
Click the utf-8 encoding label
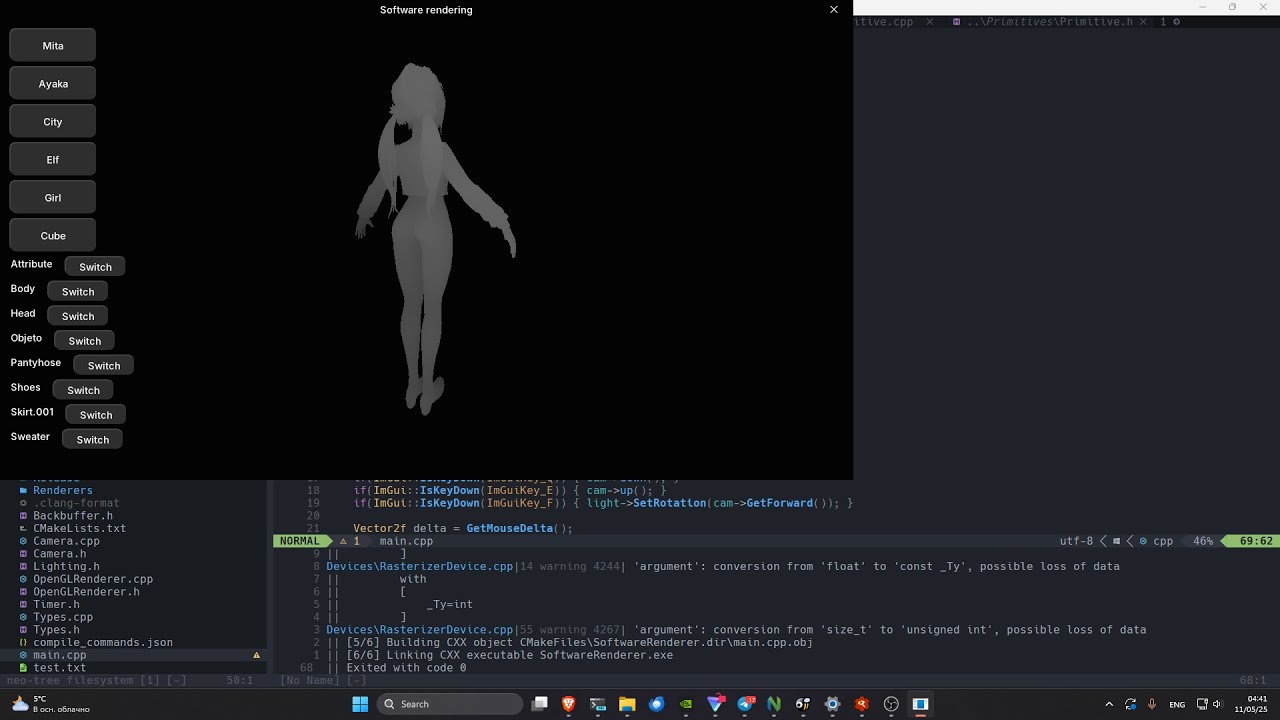tap(1076, 541)
